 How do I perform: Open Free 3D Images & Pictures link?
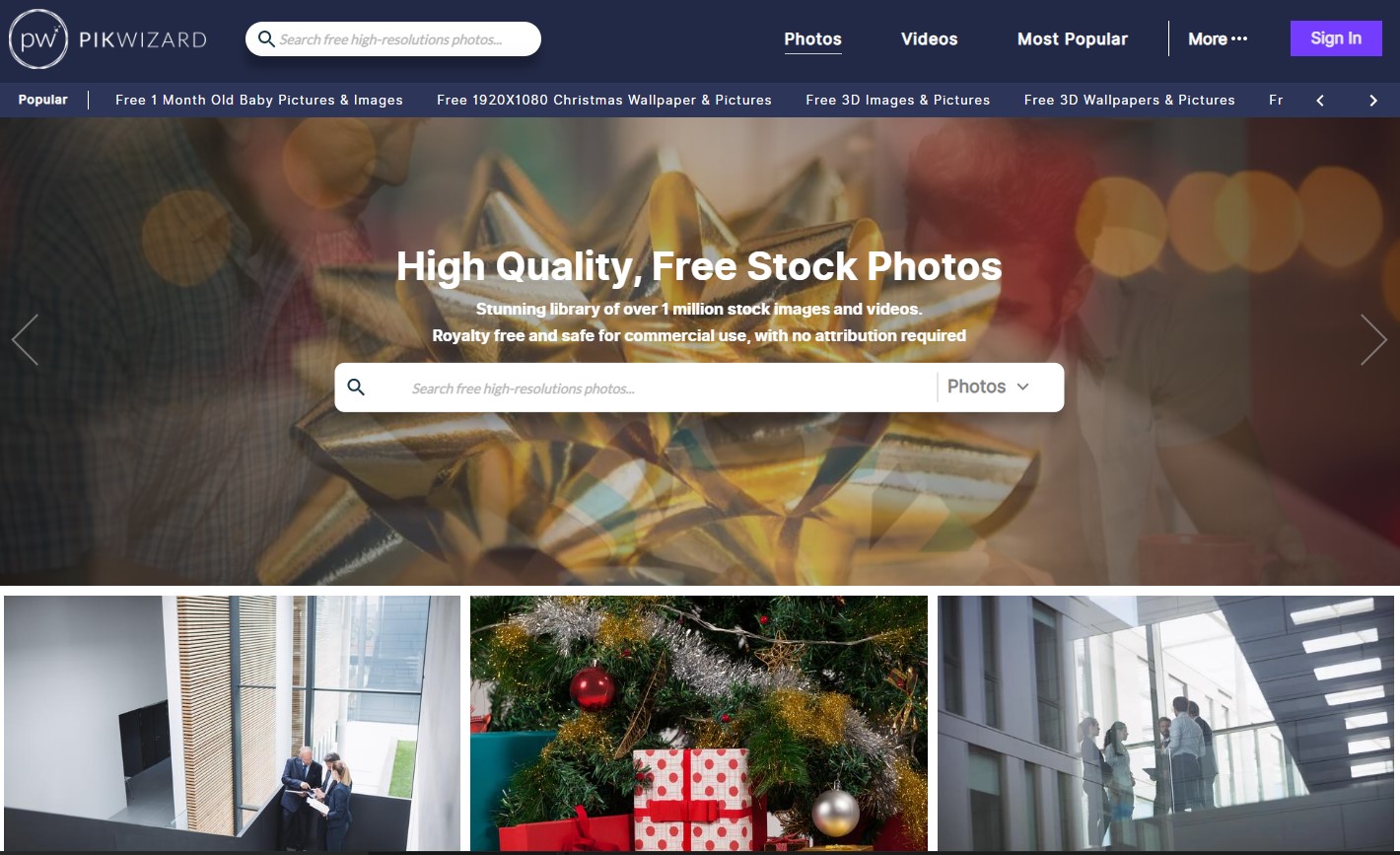point(898,100)
